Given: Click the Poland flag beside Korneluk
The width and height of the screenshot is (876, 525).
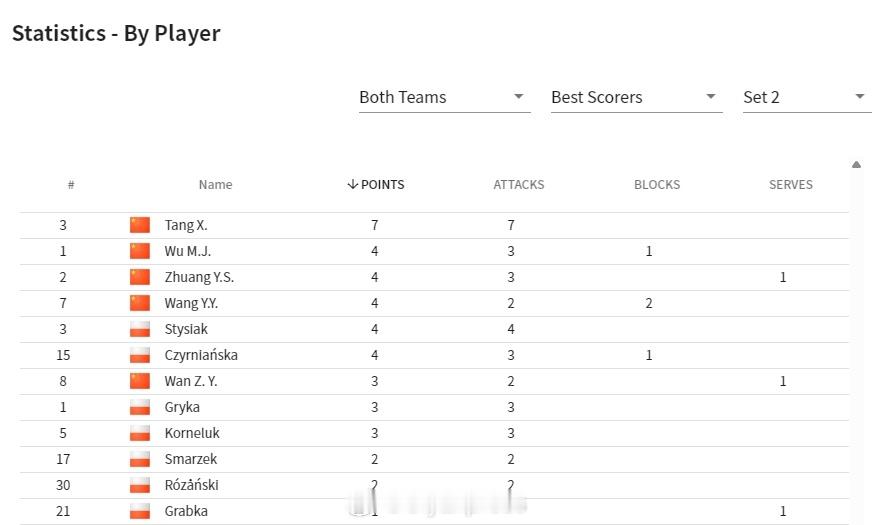Looking at the screenshot, I should tap(140, 433).
